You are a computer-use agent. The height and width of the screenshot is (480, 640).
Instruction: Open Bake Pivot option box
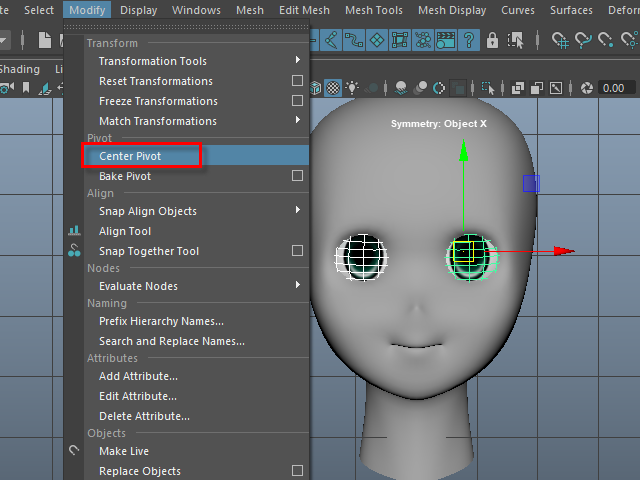(297, 176)
